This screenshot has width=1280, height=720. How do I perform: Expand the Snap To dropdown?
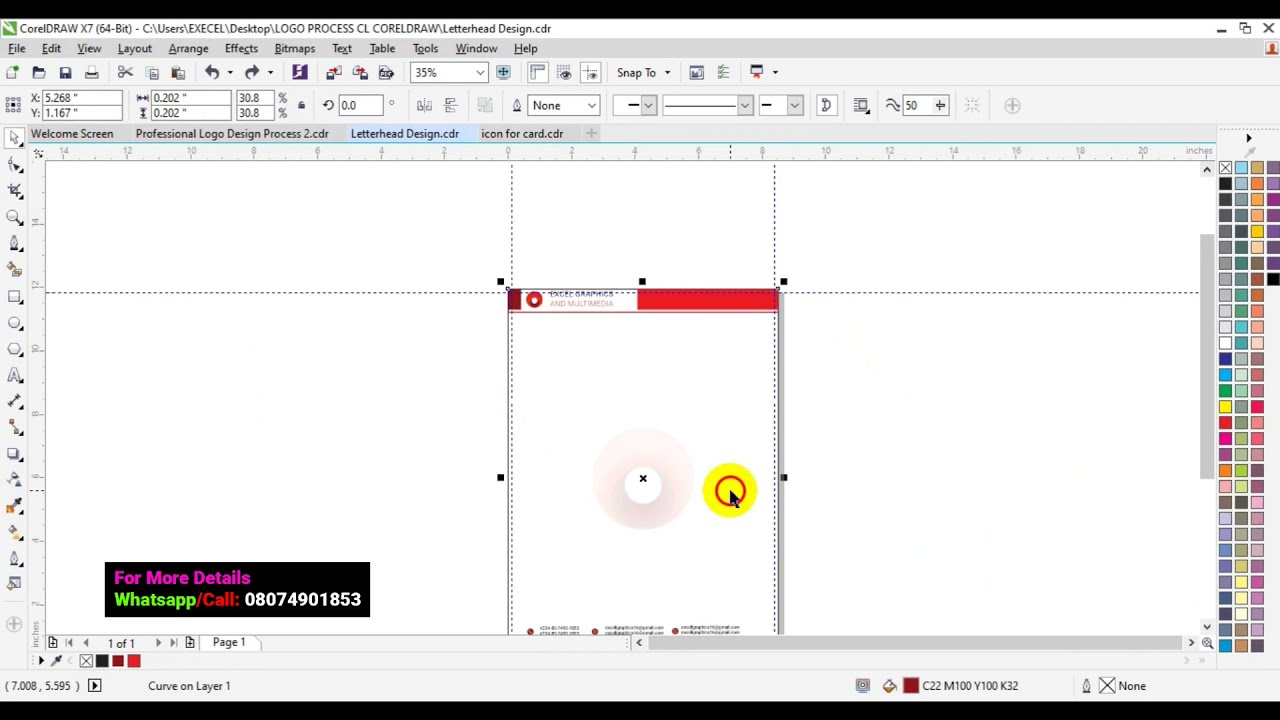[x=667, y=72]
